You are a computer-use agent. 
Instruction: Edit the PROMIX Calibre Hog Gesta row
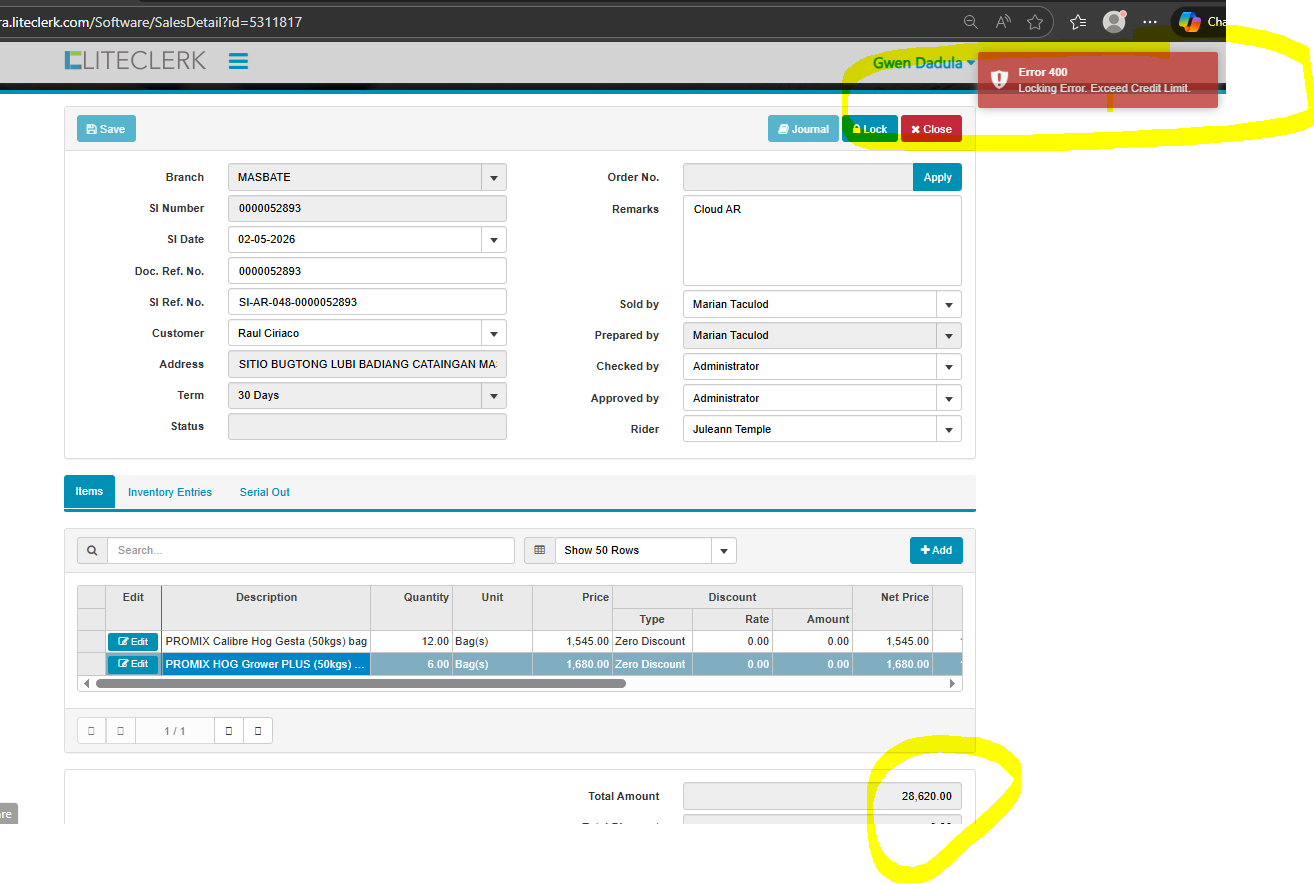133,642
